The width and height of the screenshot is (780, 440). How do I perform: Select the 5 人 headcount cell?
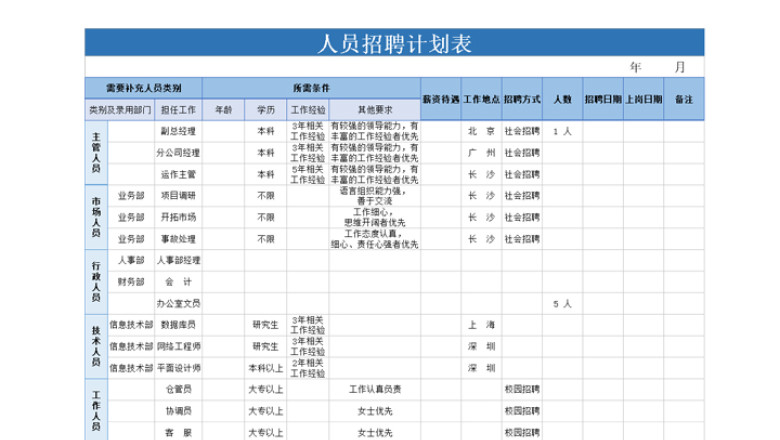563,303
